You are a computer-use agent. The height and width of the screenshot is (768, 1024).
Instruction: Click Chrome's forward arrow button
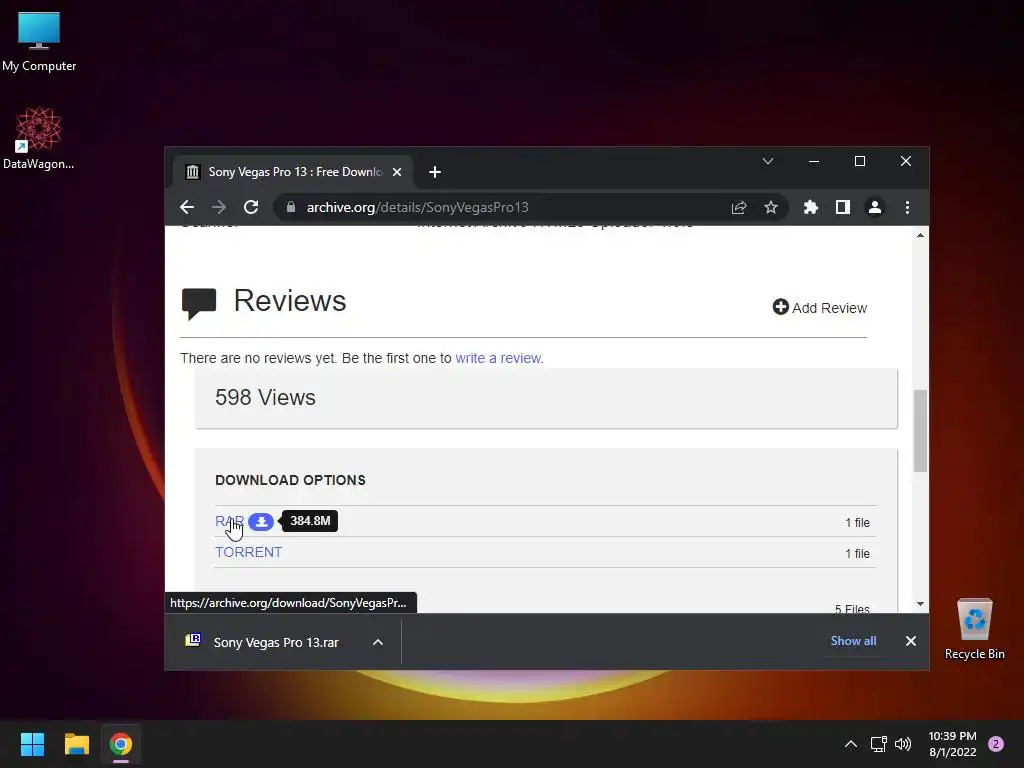[219, 207]
